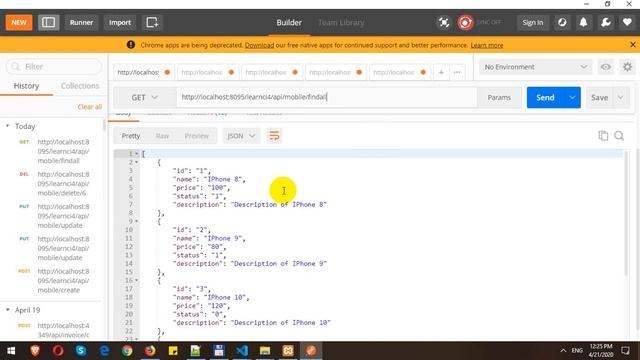Click the environment quick look eye icon
The width and height of the screenshot is (640, 360).
coord(606,67)
